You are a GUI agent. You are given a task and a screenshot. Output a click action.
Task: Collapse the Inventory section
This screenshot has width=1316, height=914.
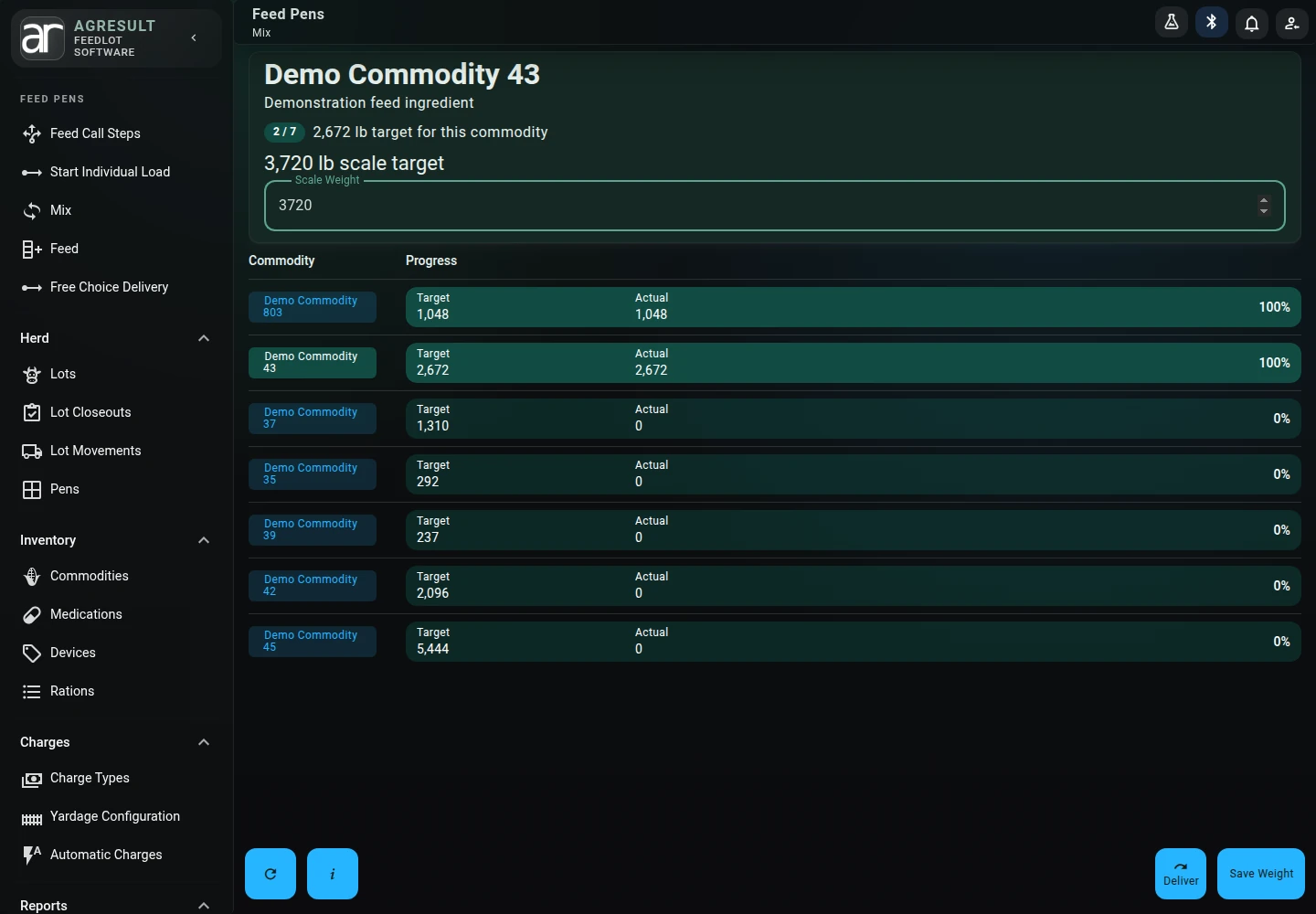pos(204,540)
